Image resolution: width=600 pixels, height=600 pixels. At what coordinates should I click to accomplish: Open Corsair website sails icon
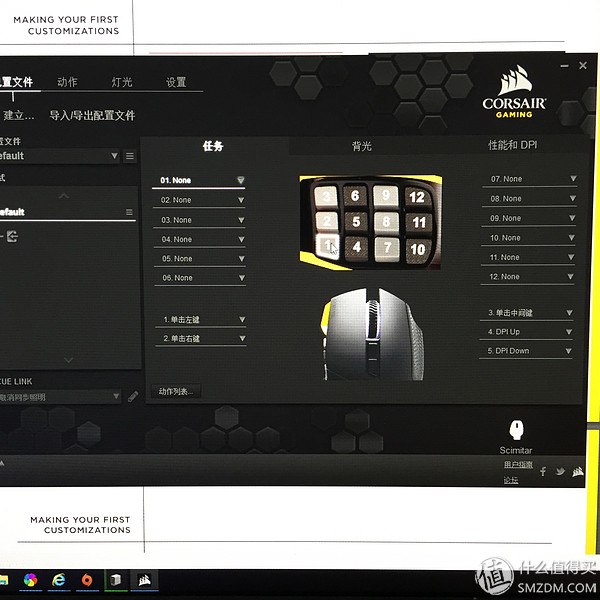pyautogui.click(x=578, y=471)
